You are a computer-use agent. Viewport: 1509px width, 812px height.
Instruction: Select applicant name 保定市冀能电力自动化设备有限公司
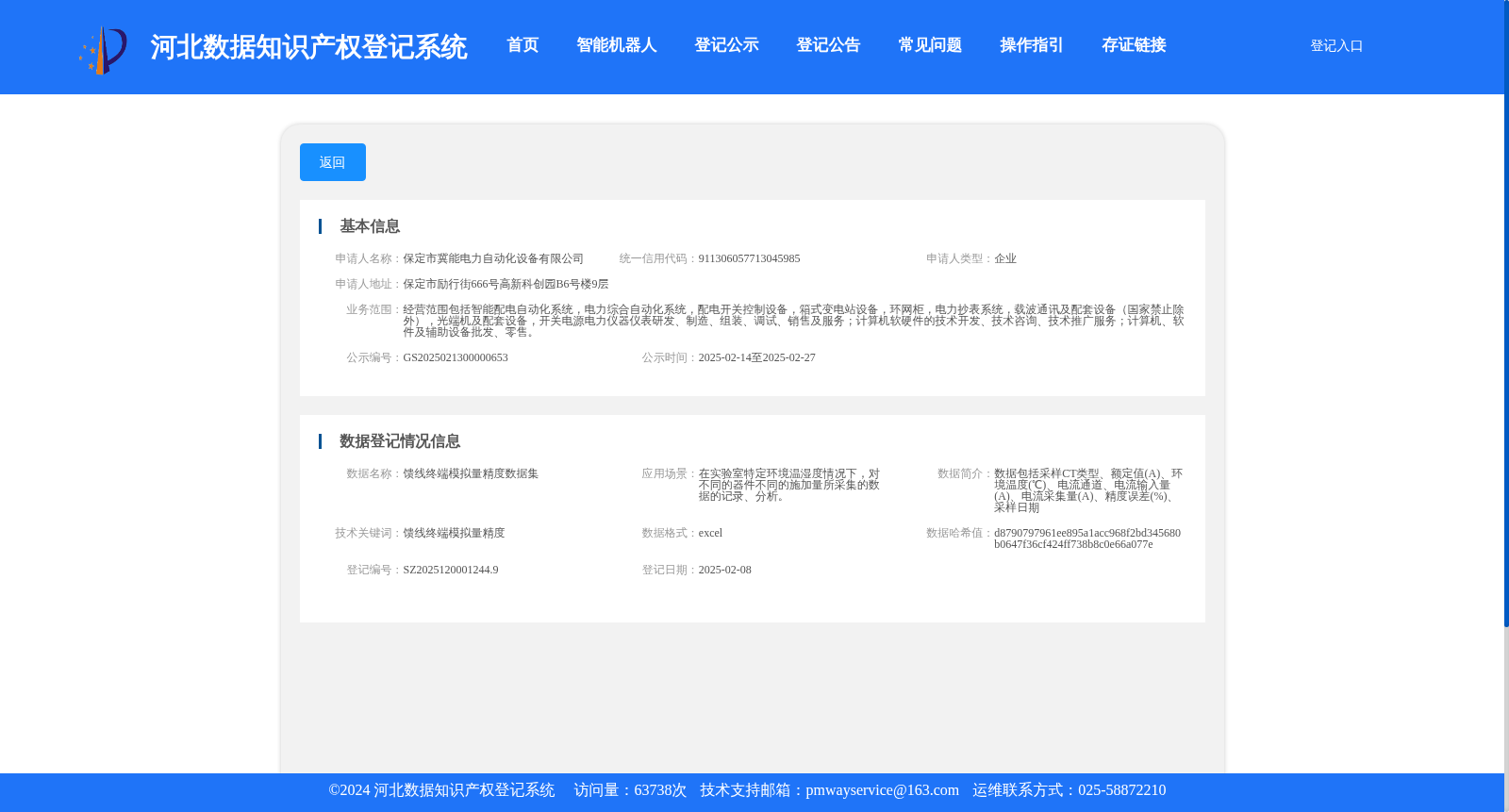point(493,258)
